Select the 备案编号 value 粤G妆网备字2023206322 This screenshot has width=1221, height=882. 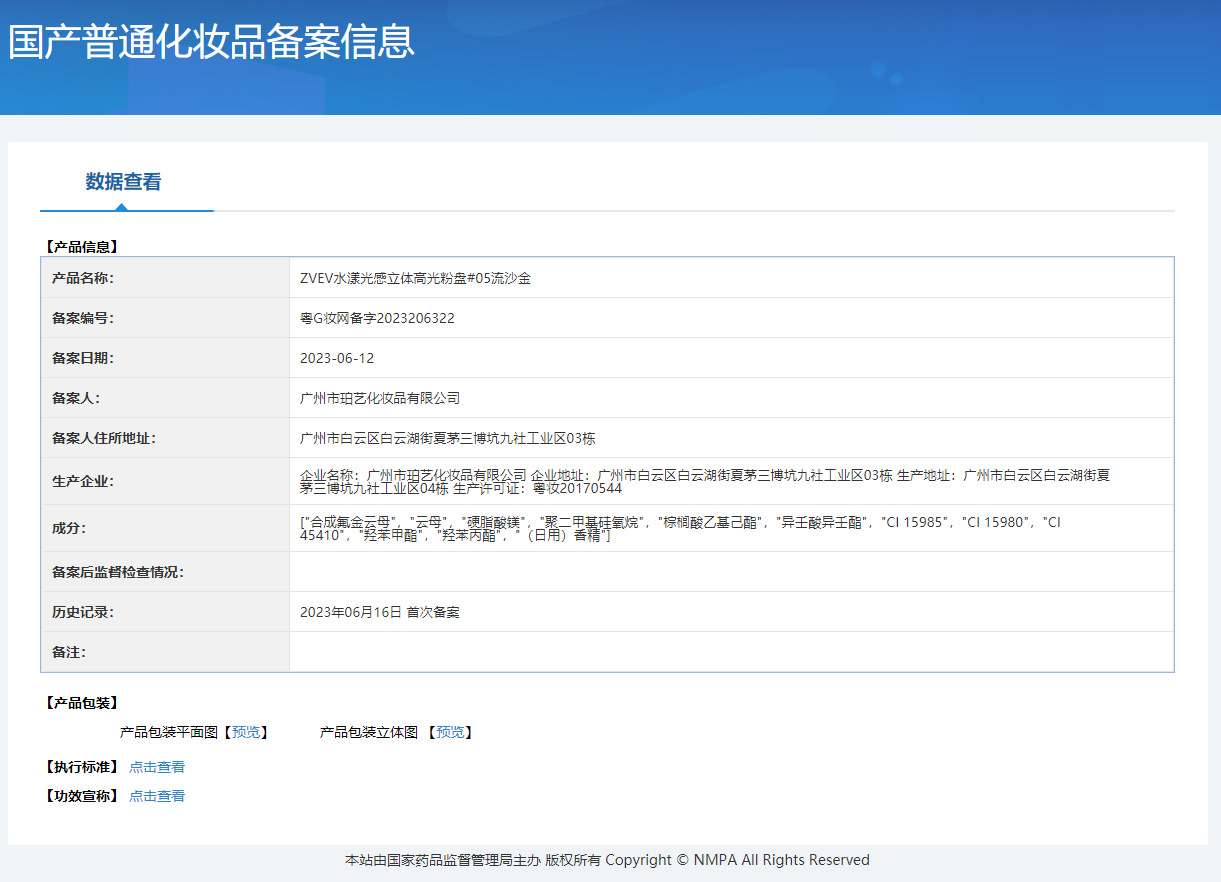point(377,318)
